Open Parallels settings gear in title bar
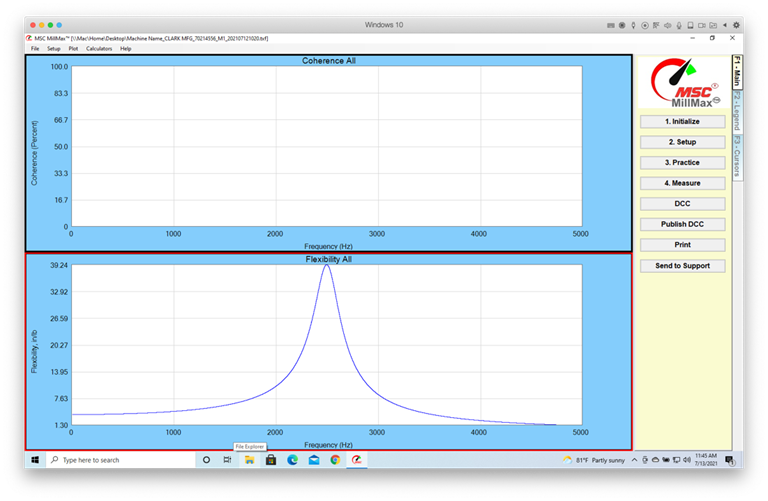This screenshot has height=501, width=768. [x=736, y=25]
